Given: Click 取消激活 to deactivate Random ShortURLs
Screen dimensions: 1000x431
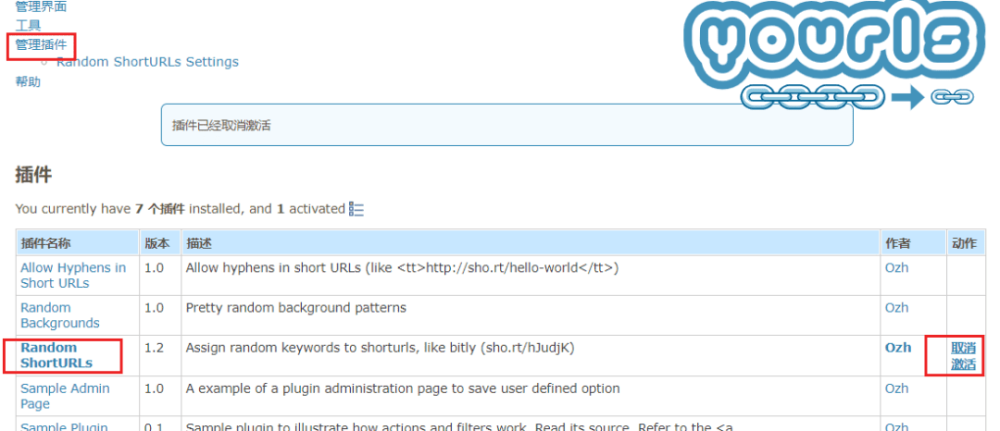Looking at the screenshot, I should 963,356.
